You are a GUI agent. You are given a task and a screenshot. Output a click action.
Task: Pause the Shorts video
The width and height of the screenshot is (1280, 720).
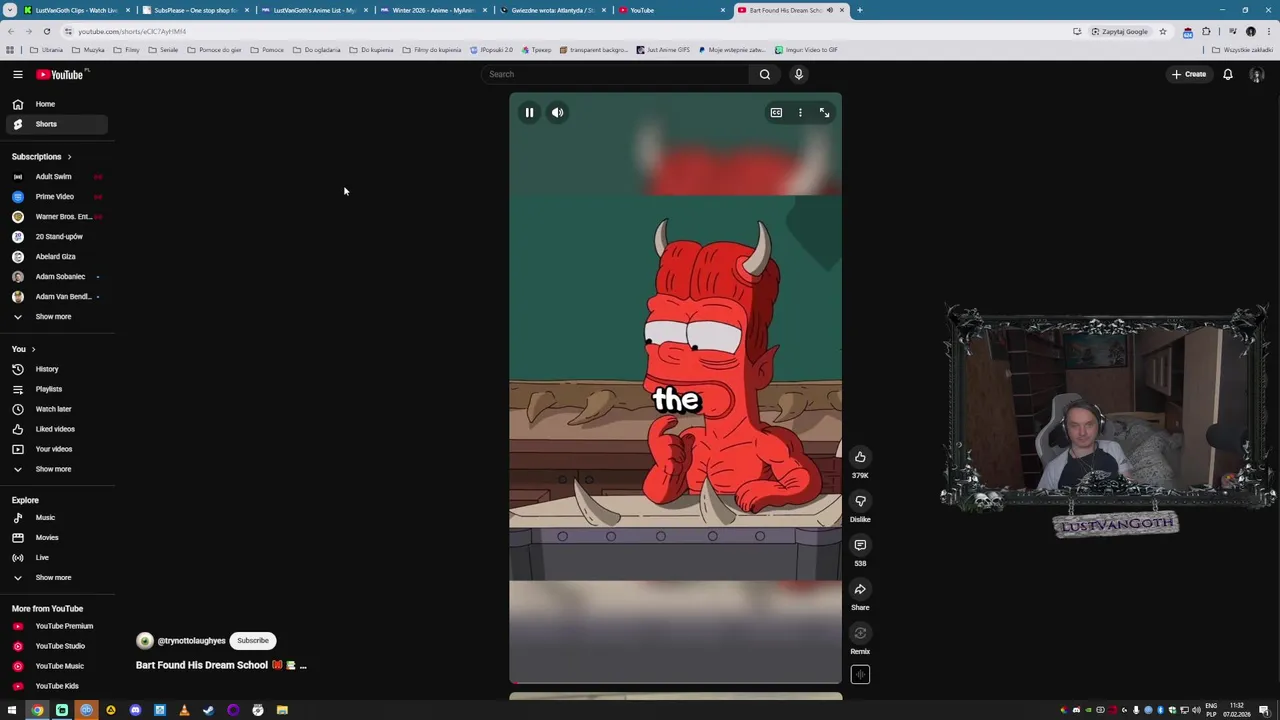pos(529,113)
